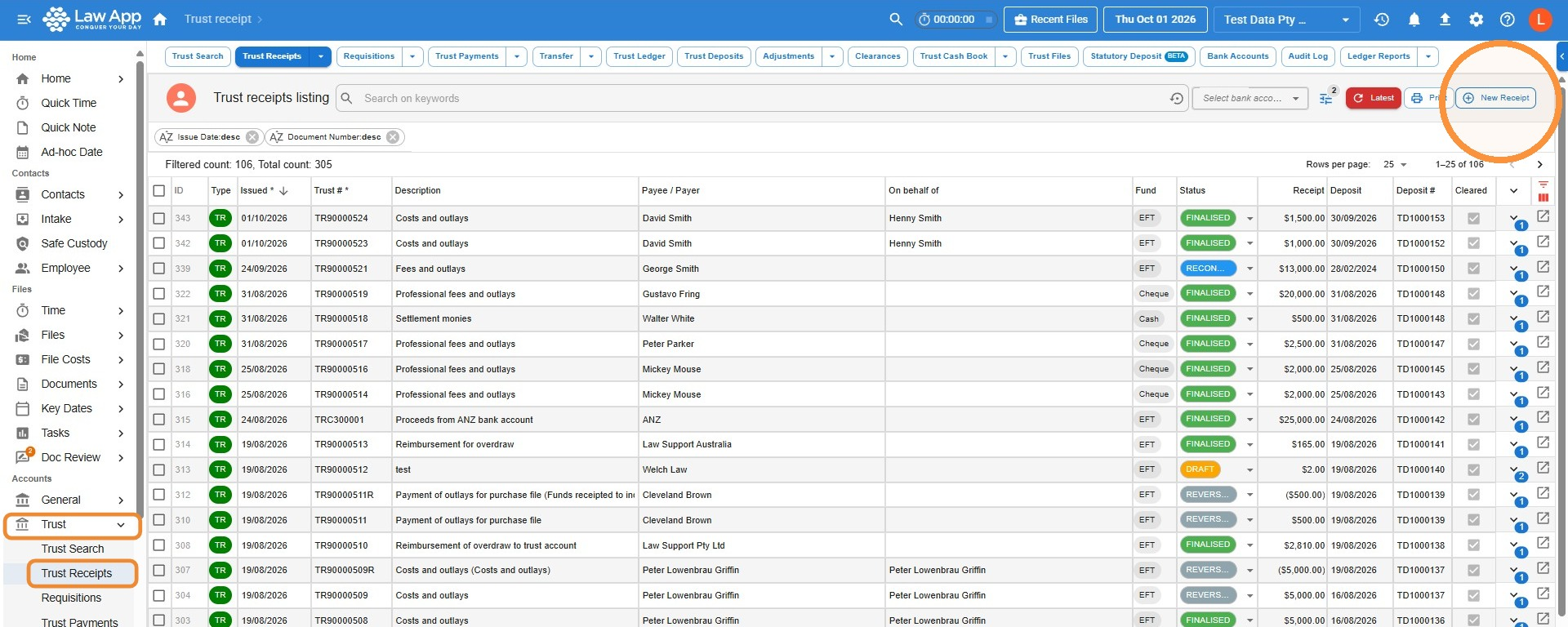
Task: Open the Select bank account dropdown
Action: point(1250,98)
